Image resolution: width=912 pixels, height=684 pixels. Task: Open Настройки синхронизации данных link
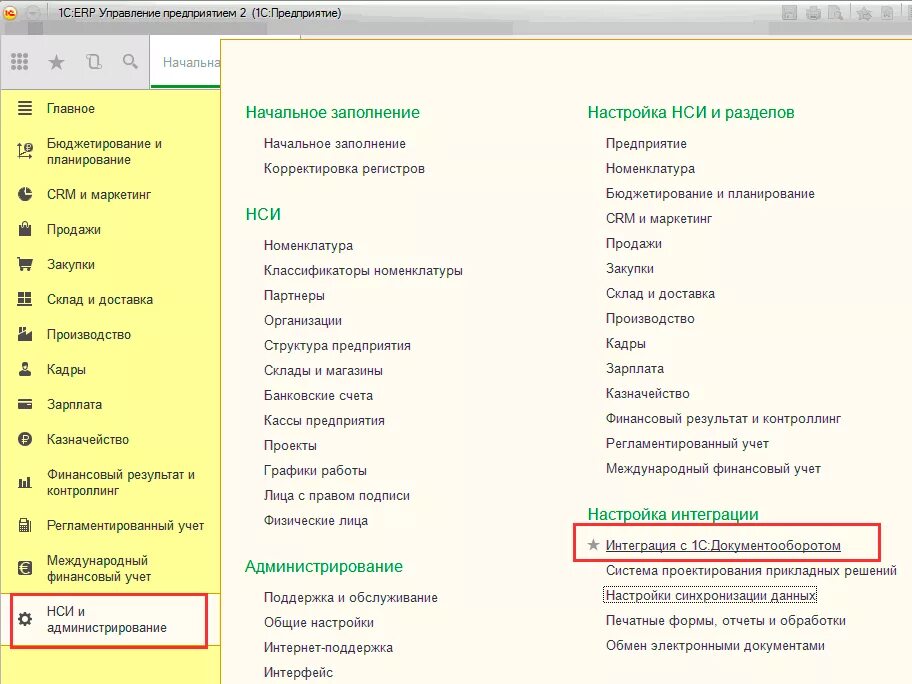pyautogui.click(x=711, y=595)
